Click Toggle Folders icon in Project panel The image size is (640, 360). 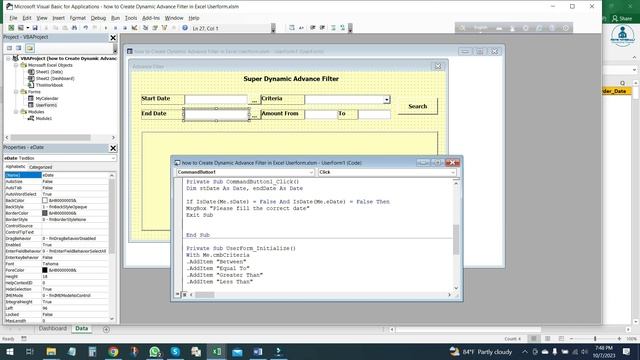coord(30,48)
